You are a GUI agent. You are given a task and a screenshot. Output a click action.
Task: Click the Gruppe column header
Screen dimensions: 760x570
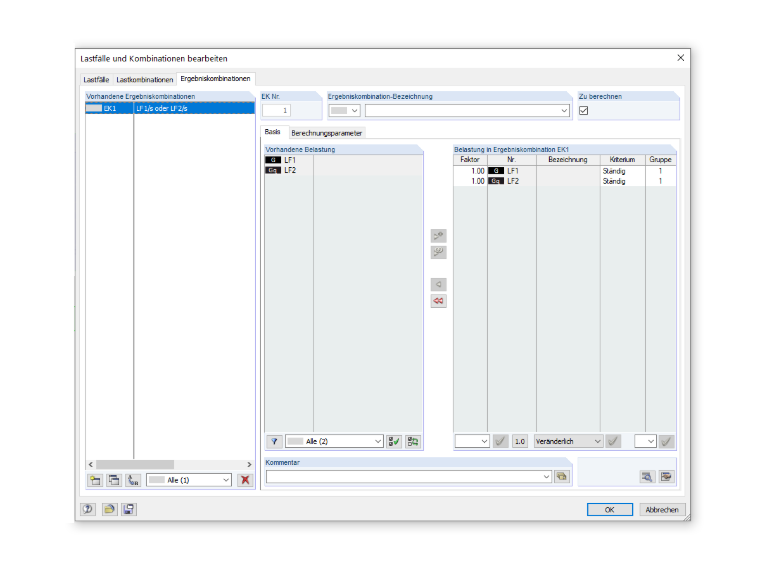point(661,159)
